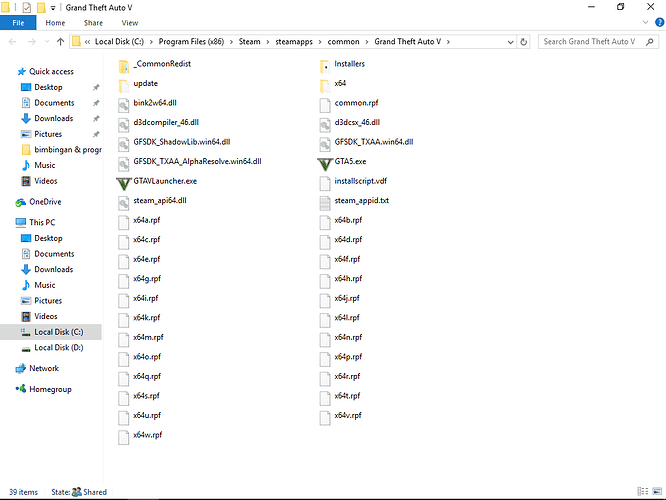Image resolution: width=666 pixels, height=500 pixels.
Task: Open bimbingan & progr folder in sidebar
Action: (x=68, y=150)
